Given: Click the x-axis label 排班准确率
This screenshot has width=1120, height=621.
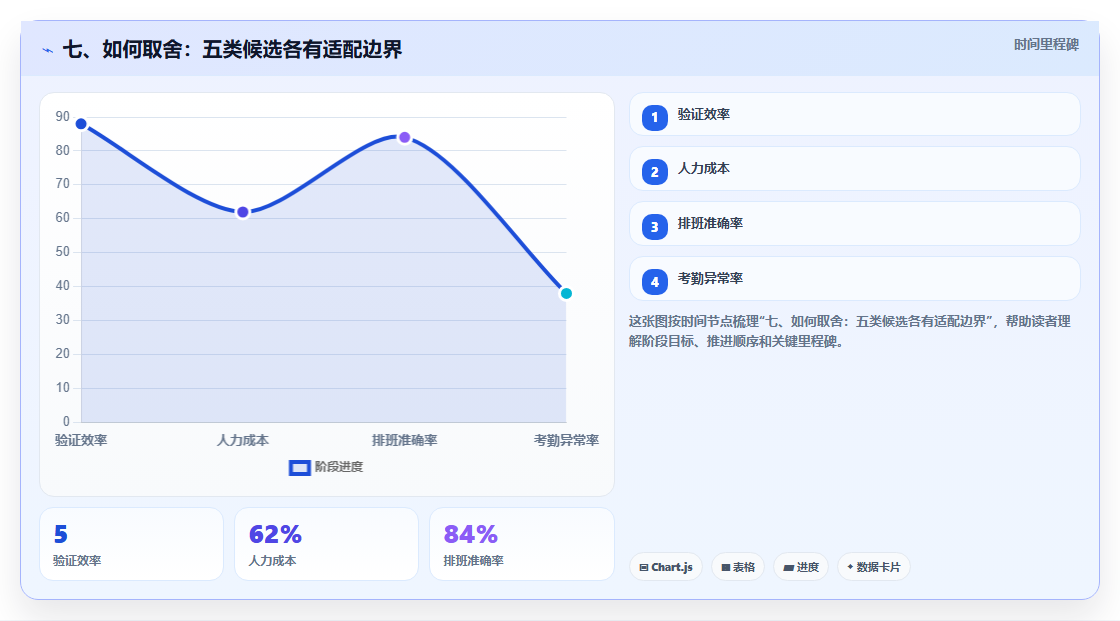Looking at the screenshot, I should (404, 440).
